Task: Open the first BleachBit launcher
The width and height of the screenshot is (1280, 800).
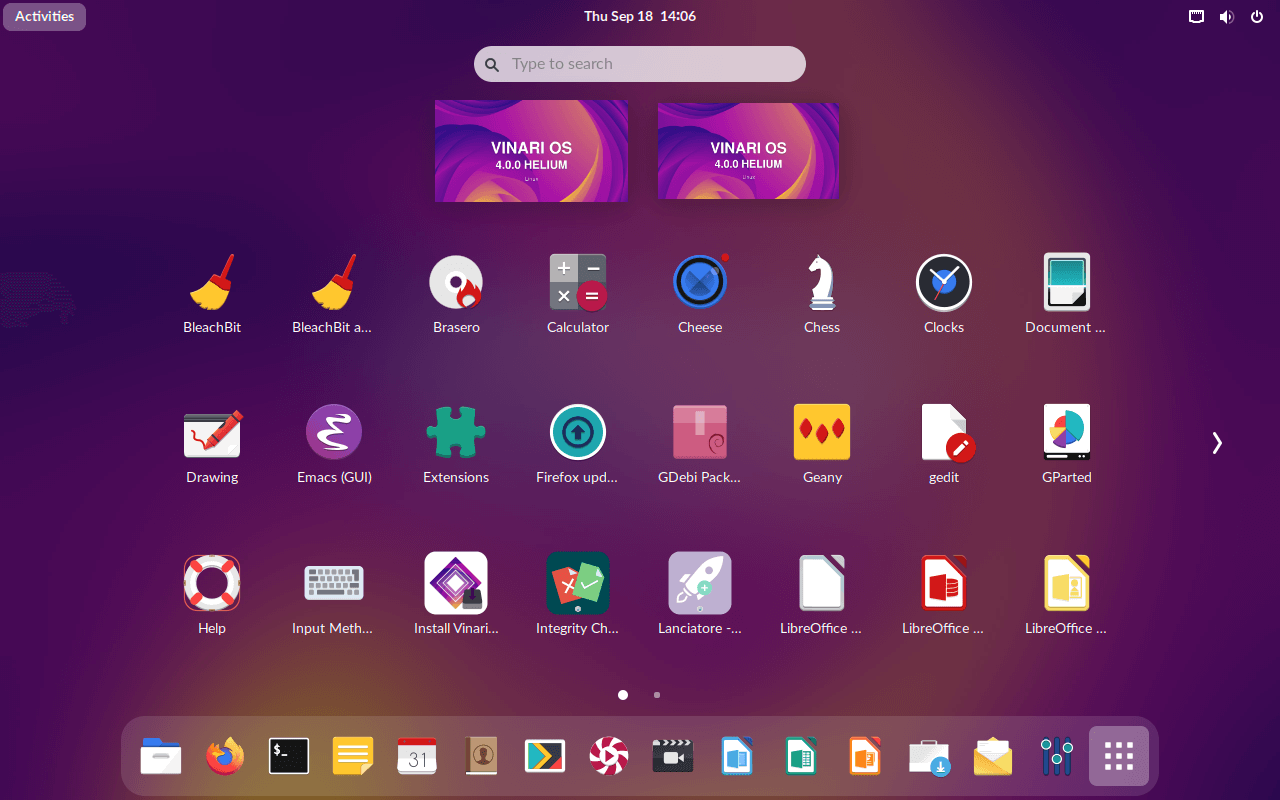Action: (212, 283)
